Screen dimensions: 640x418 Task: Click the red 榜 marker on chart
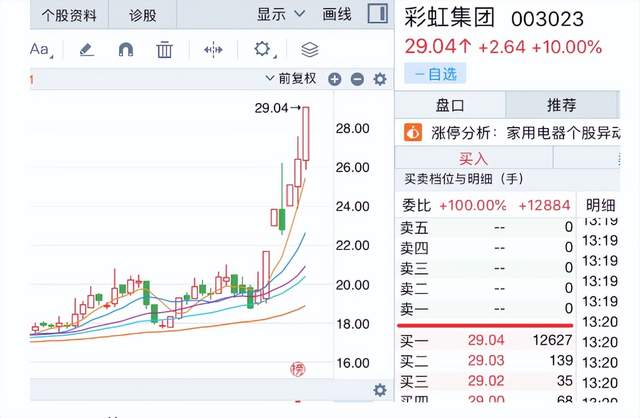[x=297, y=370]
